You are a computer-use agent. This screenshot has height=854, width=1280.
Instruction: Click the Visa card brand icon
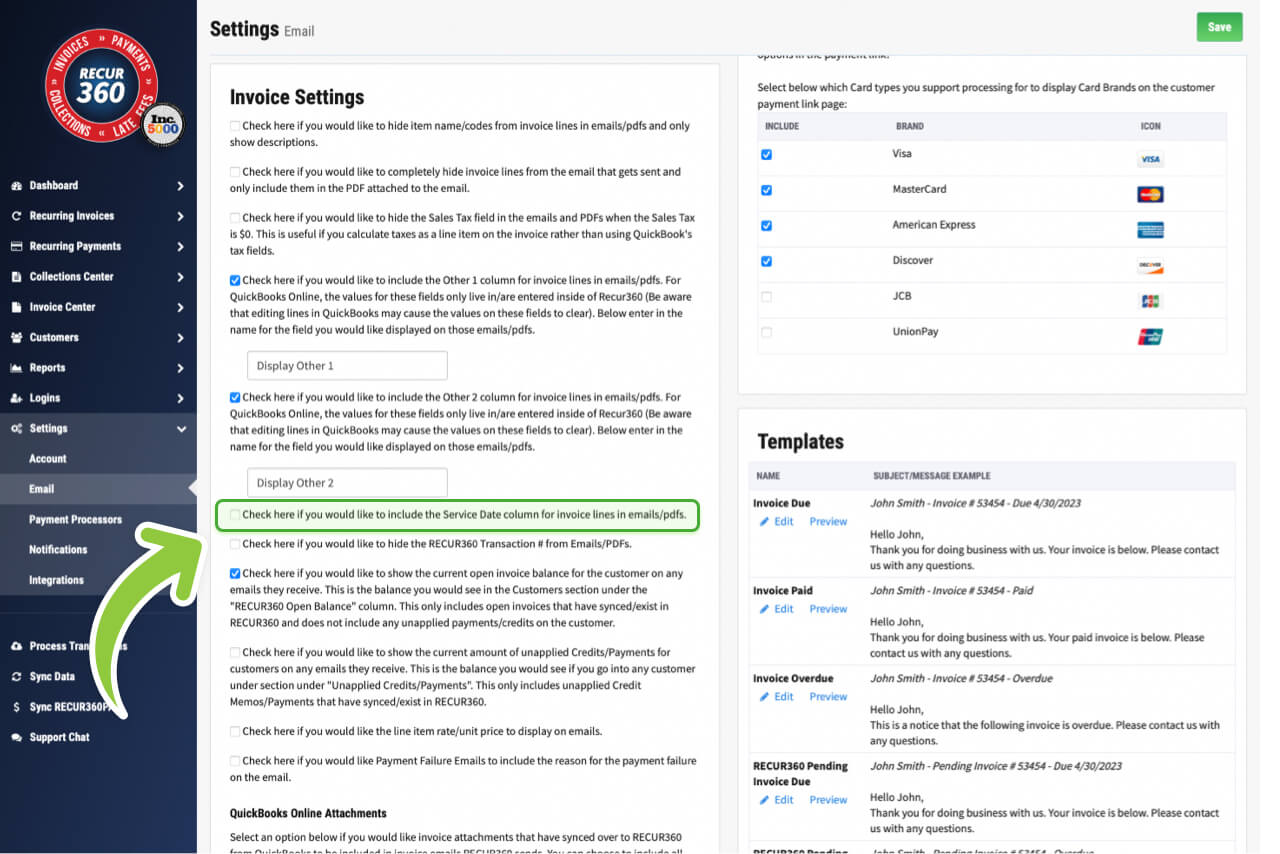tap(1150, 160)
